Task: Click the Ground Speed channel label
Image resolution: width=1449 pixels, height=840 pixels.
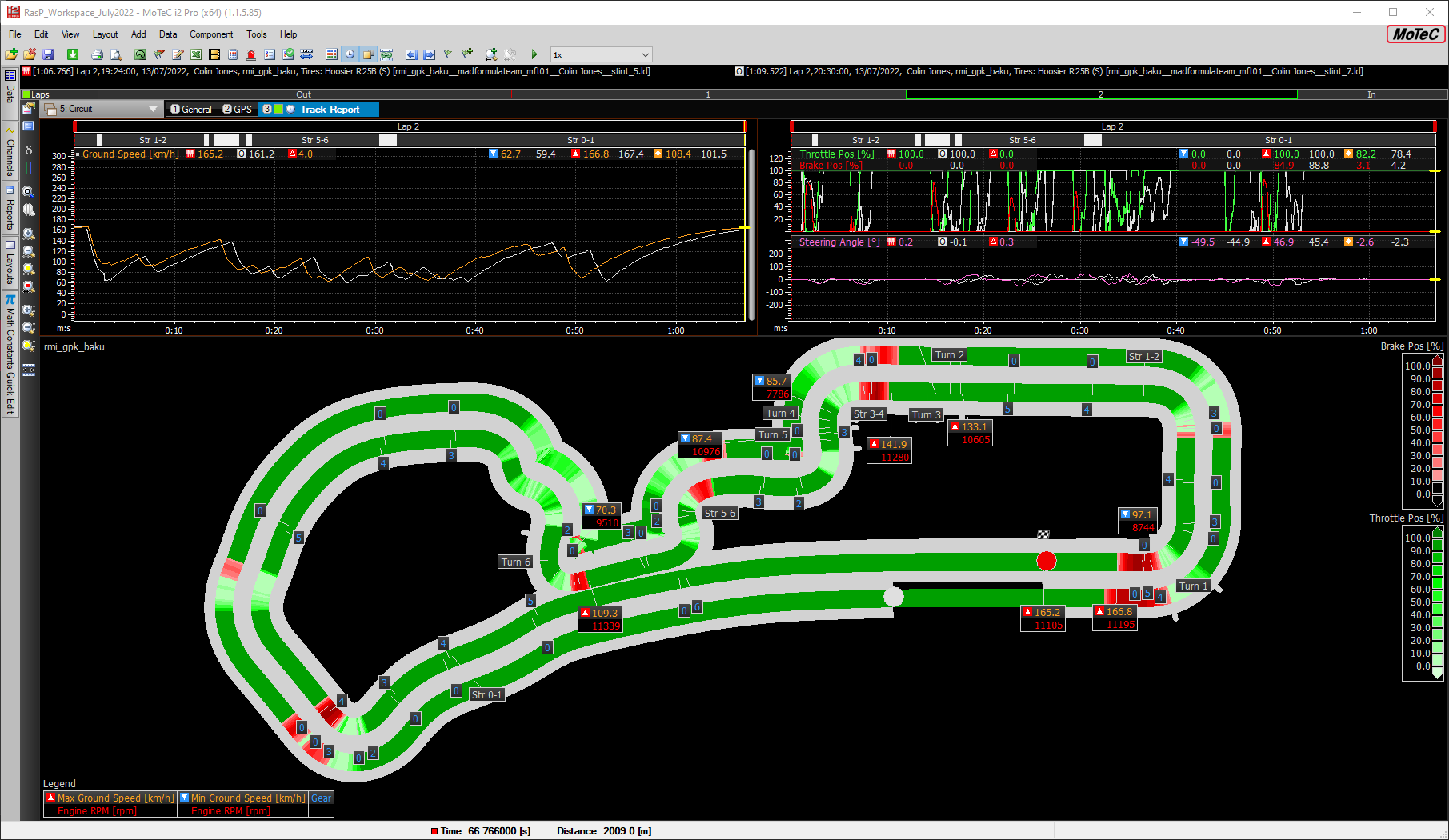Action: pyautogui.click(x=130, y=154)
